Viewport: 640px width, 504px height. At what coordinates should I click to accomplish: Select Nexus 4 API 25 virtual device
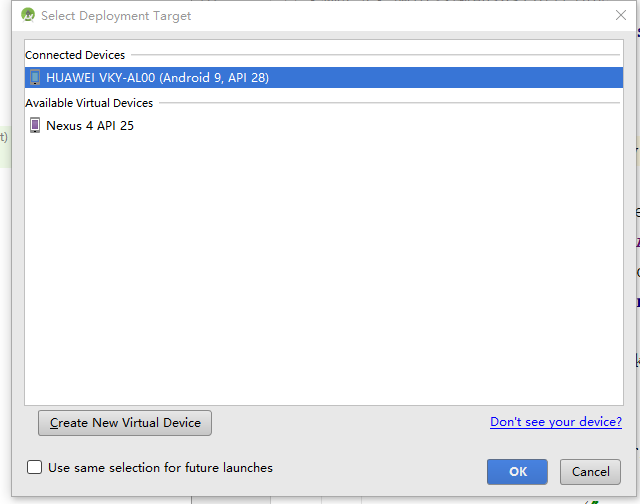90,126
